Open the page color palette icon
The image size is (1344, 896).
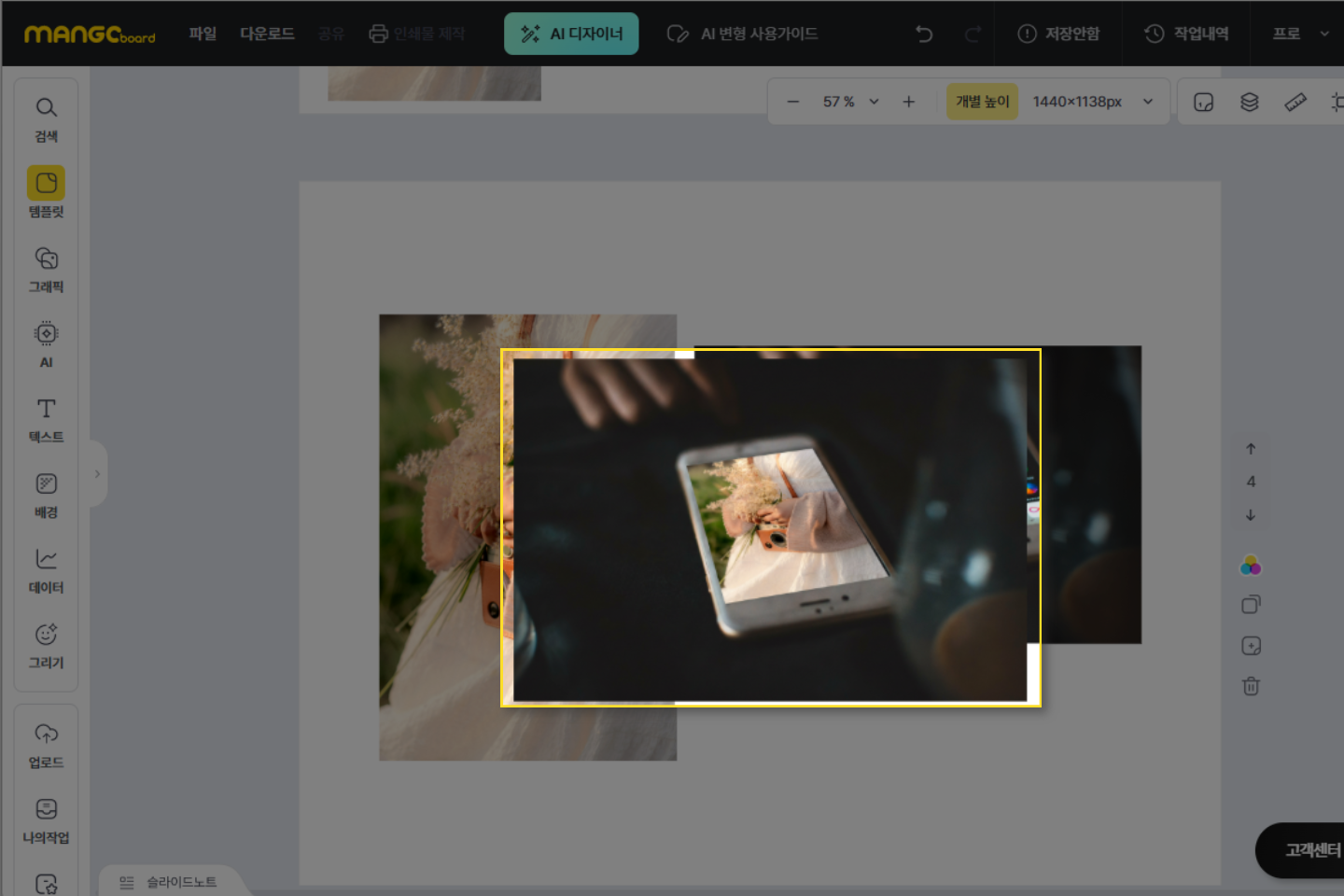1251,566
